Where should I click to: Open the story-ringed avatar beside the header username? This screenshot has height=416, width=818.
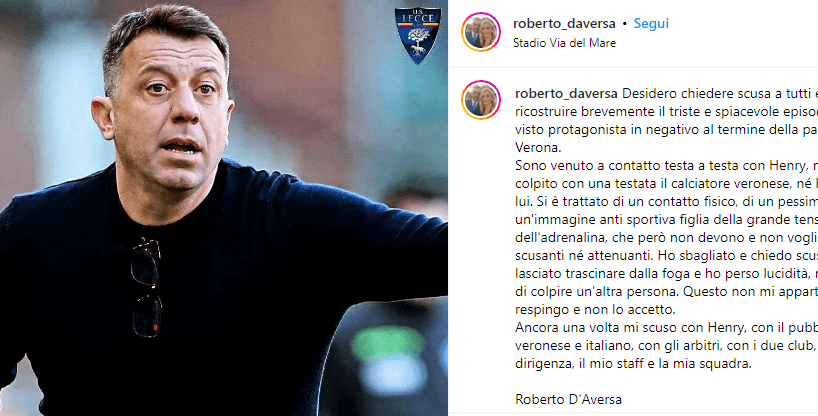click(x=480, y=32)
